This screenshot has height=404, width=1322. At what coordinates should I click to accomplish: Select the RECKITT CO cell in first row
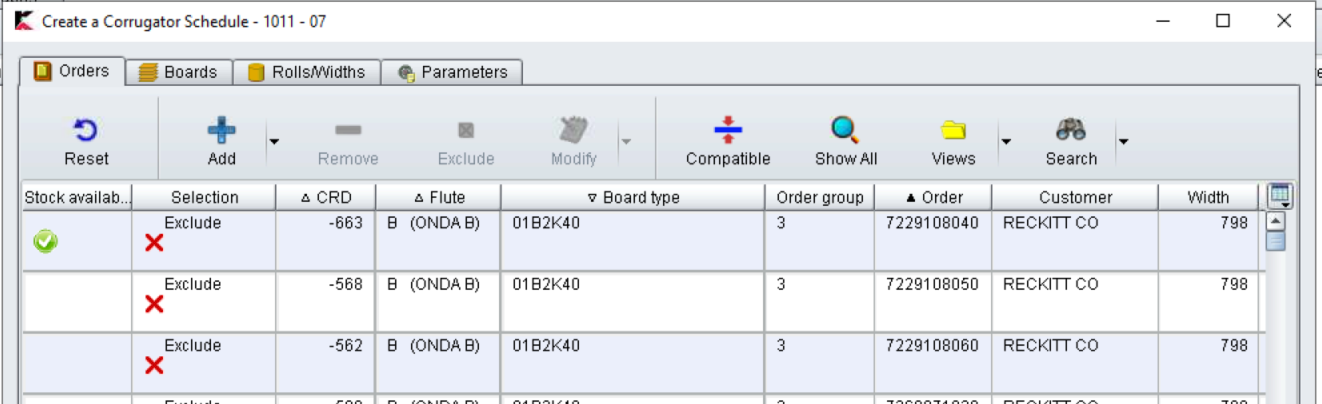1050,224
